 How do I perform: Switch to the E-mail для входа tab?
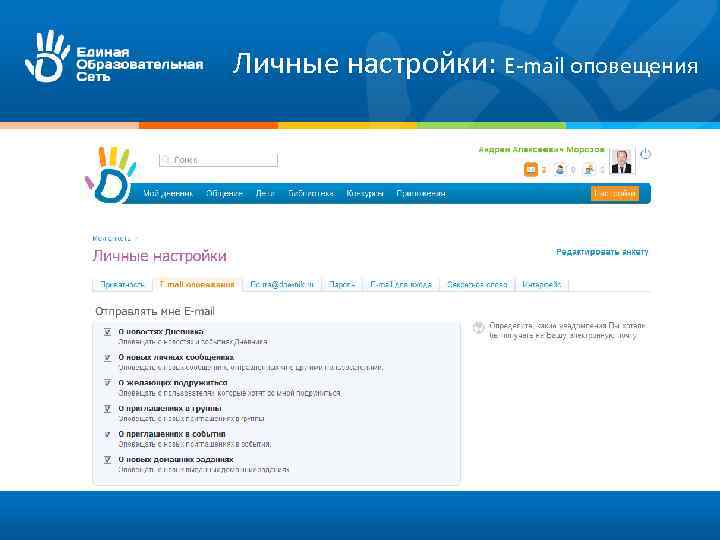point(401,285)
